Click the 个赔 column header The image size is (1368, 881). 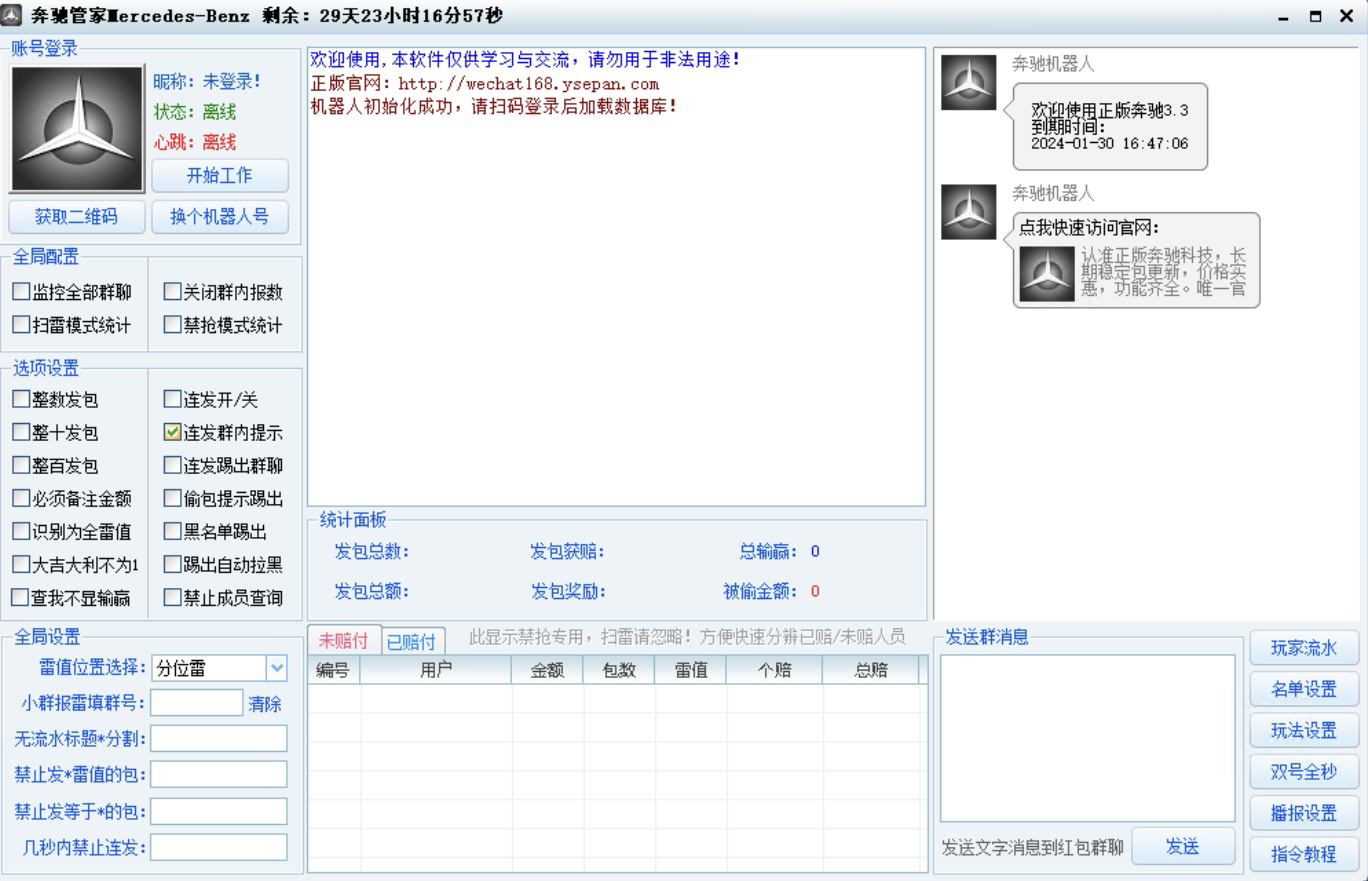pos(774,671)
